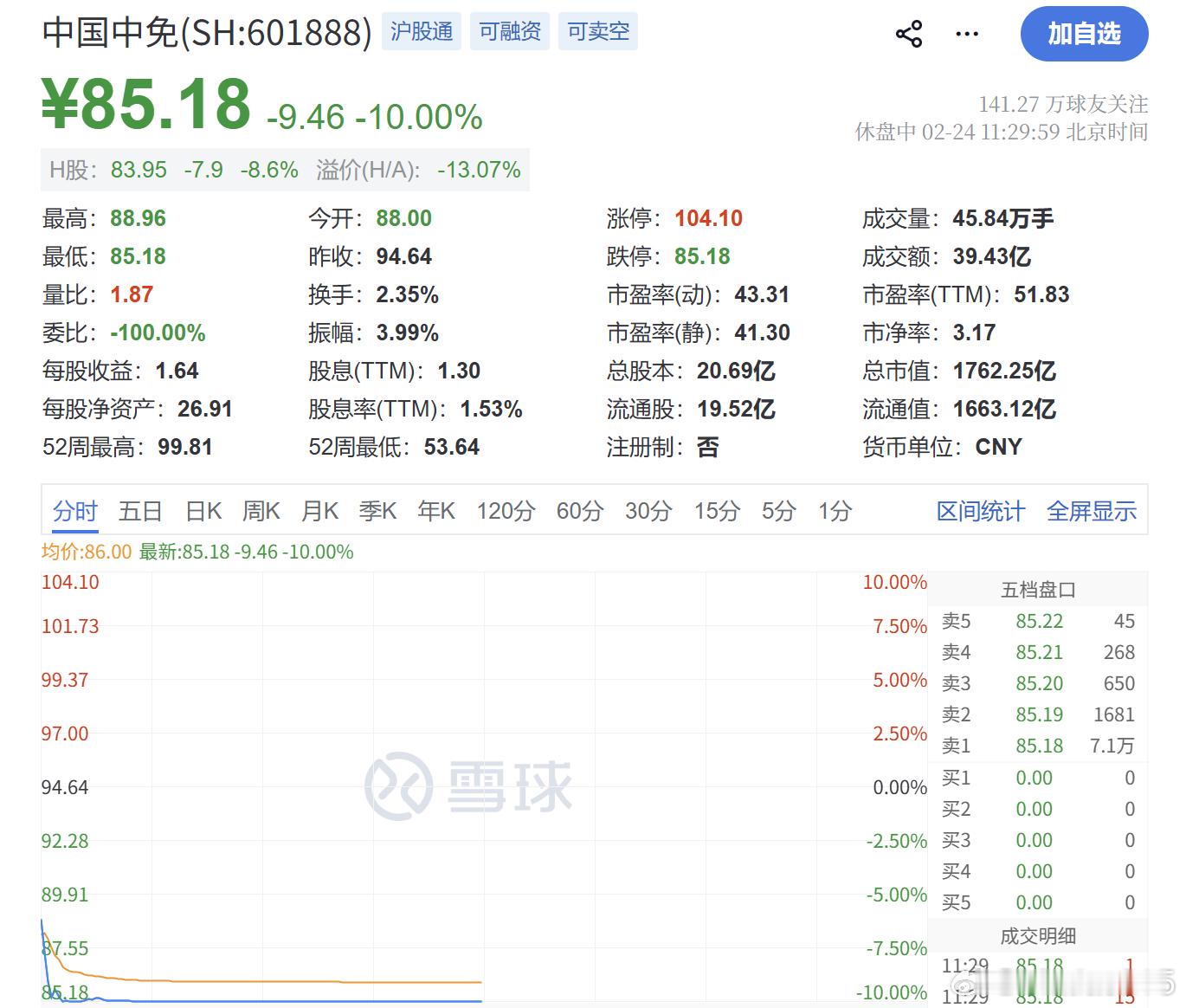1186x1008 pixels.
Task: Click the share icon
Action: click(x=908, y=35)
